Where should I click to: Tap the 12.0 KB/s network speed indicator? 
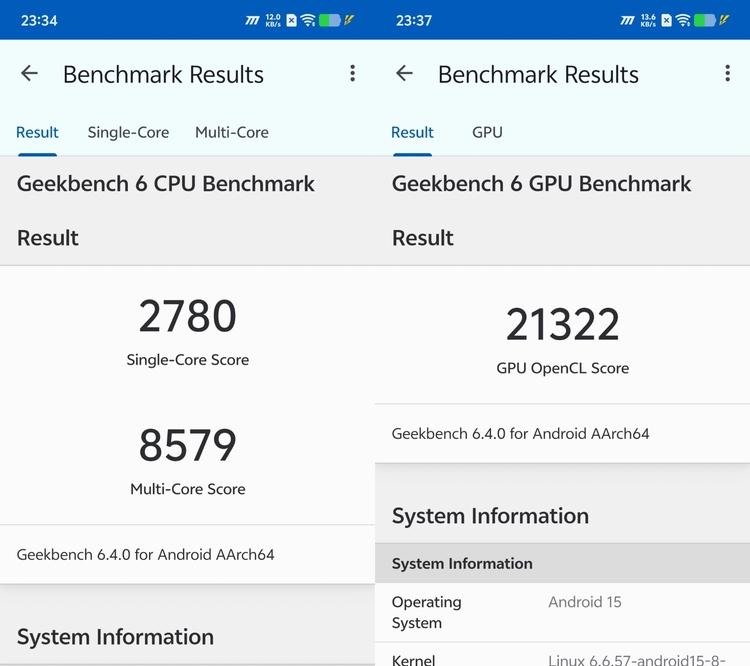coord(273,20)
